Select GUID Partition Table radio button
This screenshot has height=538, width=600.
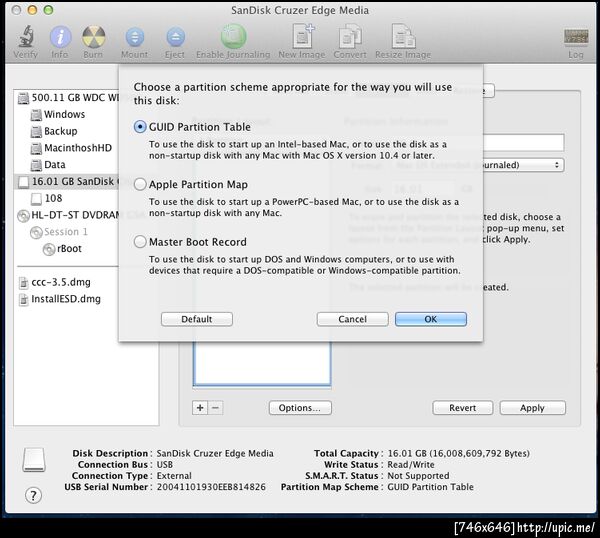(x=140, y=127)
